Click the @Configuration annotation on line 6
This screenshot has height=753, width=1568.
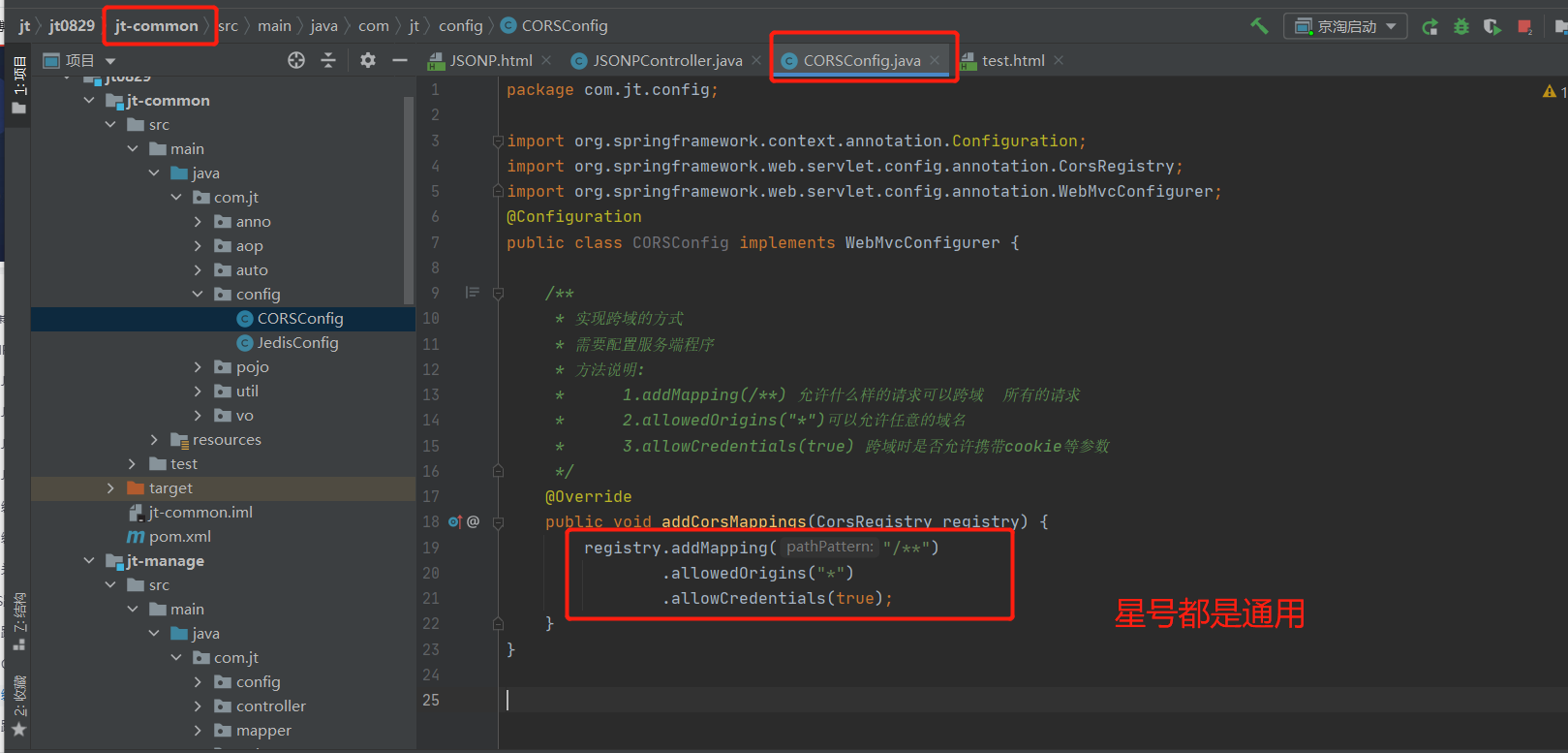coord(573,217)
